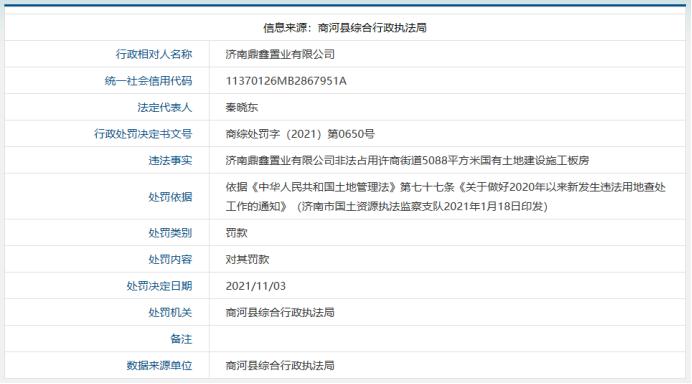The image size is (692, 384).
Task: Select the decision date 2021/11/03
Action: [x=256, y=286]
